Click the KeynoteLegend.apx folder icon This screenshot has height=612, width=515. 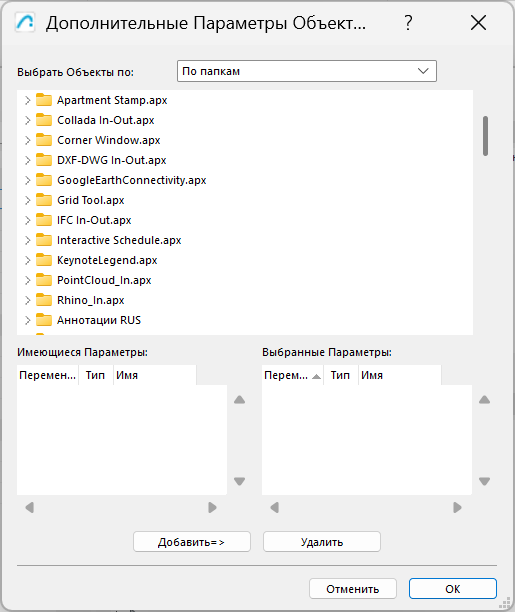pos(44,260)
